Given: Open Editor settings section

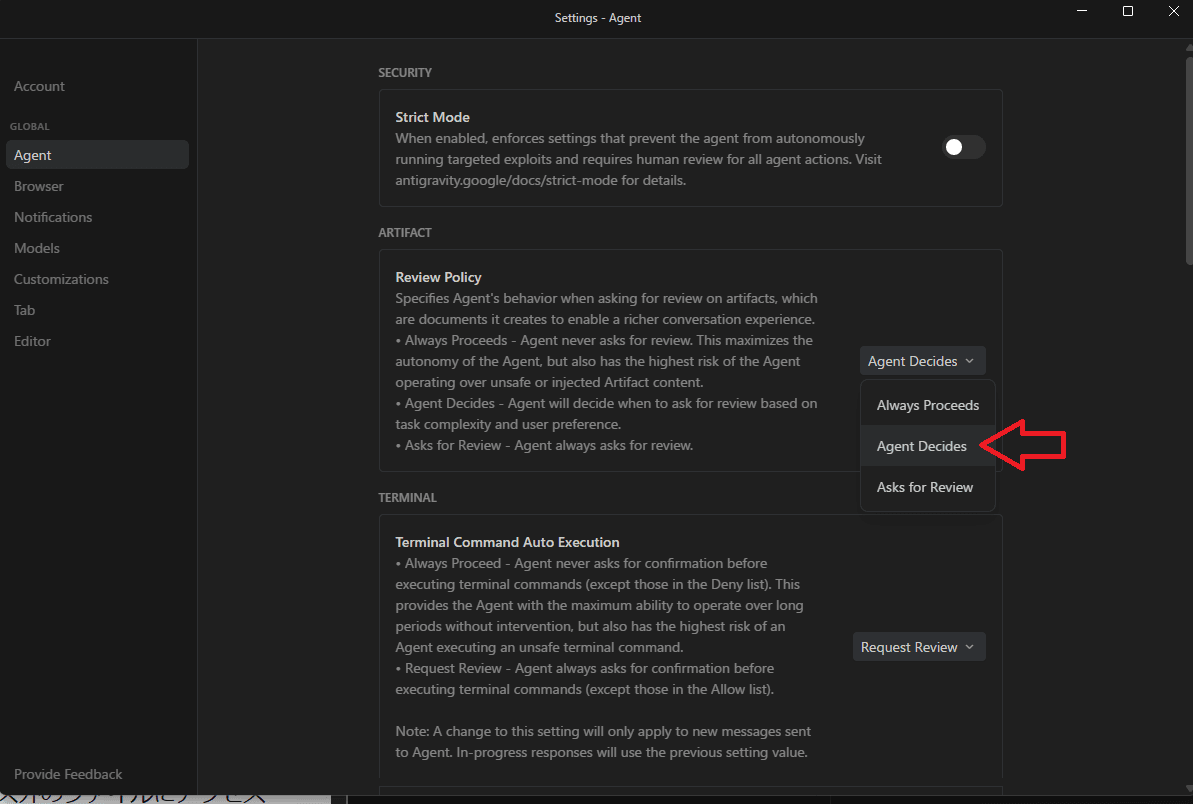Looking at the screenshot, I should (x=32, y=341).
